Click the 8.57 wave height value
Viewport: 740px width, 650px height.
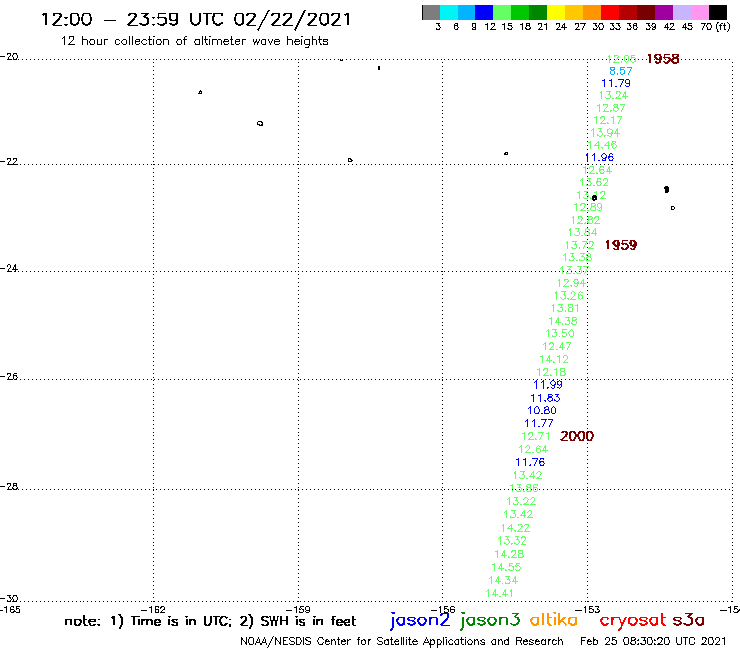[x=621, y=71]
